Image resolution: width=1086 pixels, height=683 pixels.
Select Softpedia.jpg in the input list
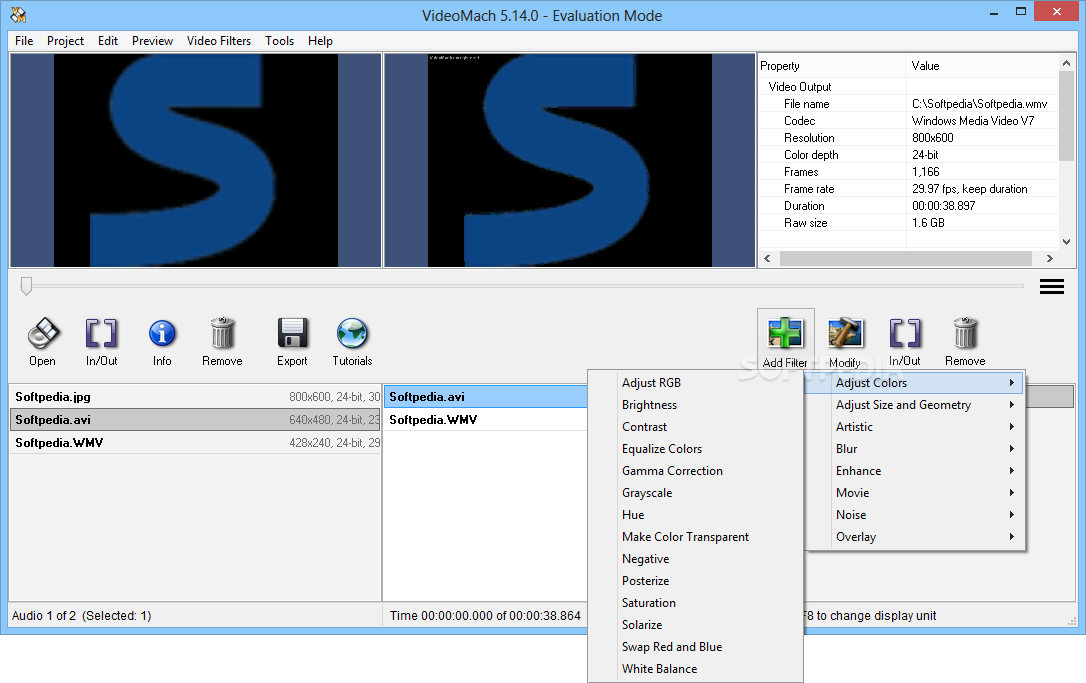click(x=195, y=397)
